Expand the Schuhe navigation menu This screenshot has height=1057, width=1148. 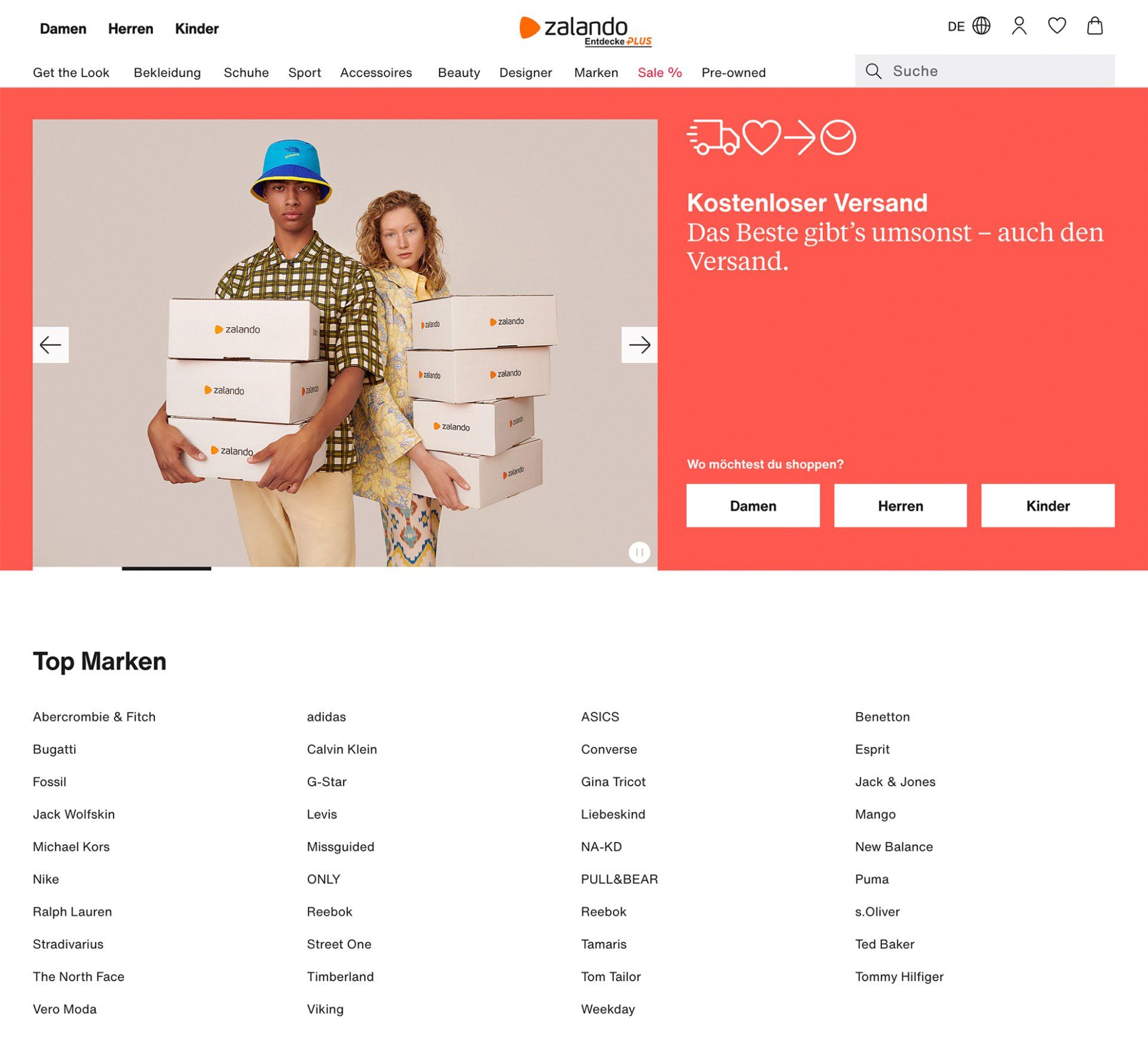coord(246,72)
